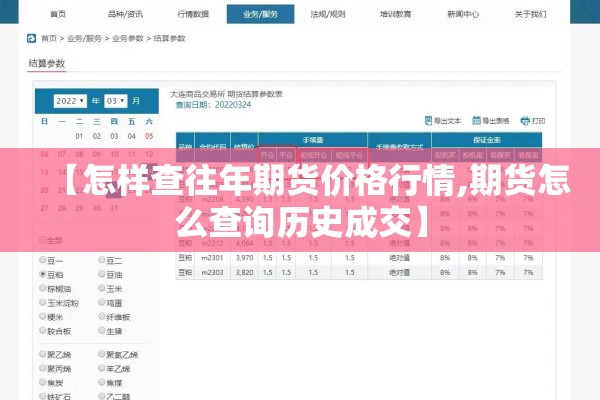
Task: Open the 培训教育 navigation tab
Action: pyautogui.click(x=395, y=14)
